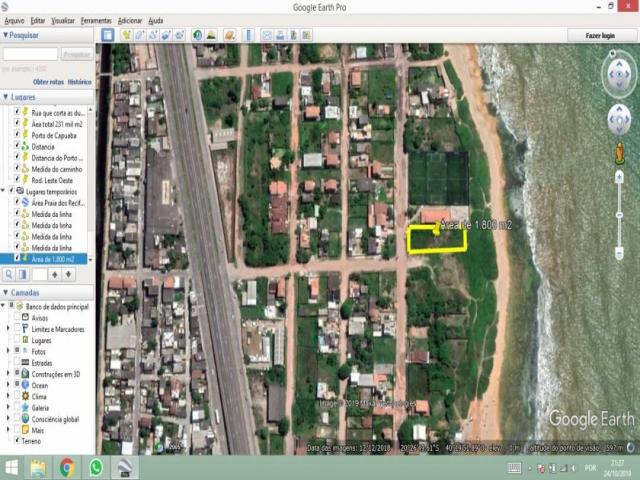This screenshot has width=640, height=480.
Task: Click the Pesquisar search button
Action: [76, 54]
